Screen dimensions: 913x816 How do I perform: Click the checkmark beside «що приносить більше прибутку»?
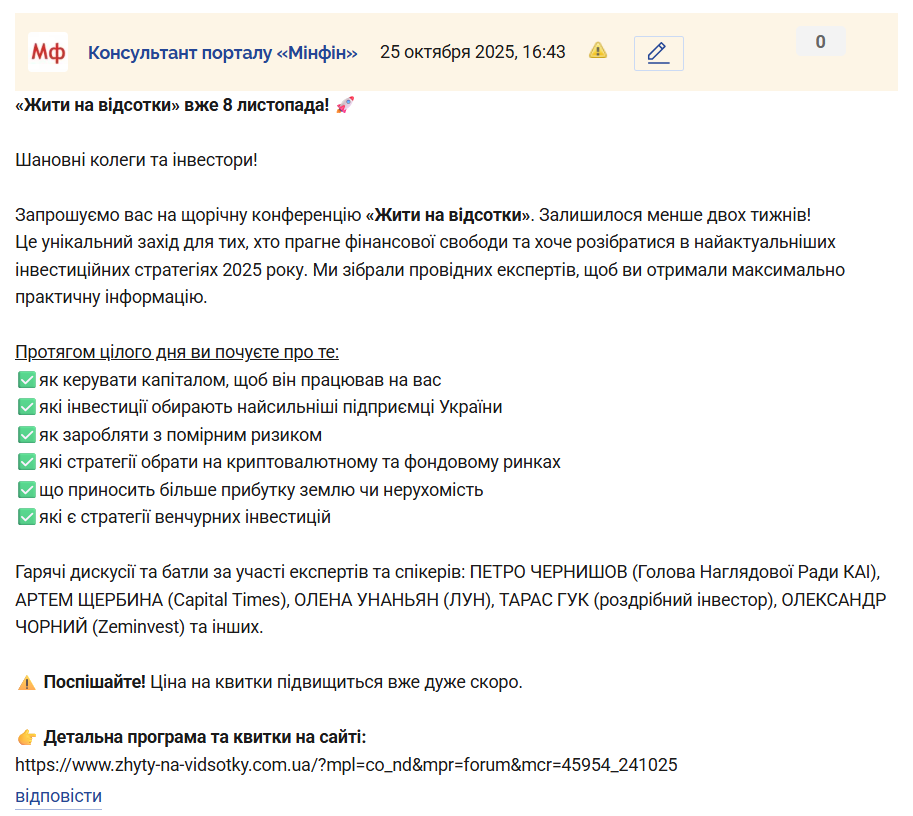point(27,490)
